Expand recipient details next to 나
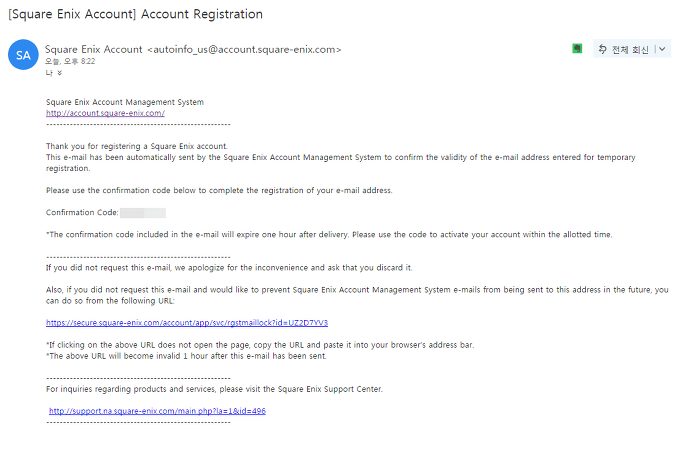 [x=60, y=73]
